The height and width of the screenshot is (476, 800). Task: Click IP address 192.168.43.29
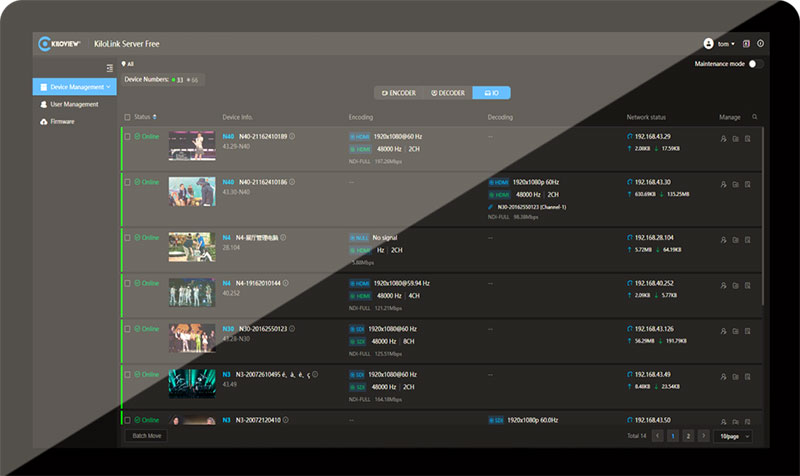click(x=653, y=136)
